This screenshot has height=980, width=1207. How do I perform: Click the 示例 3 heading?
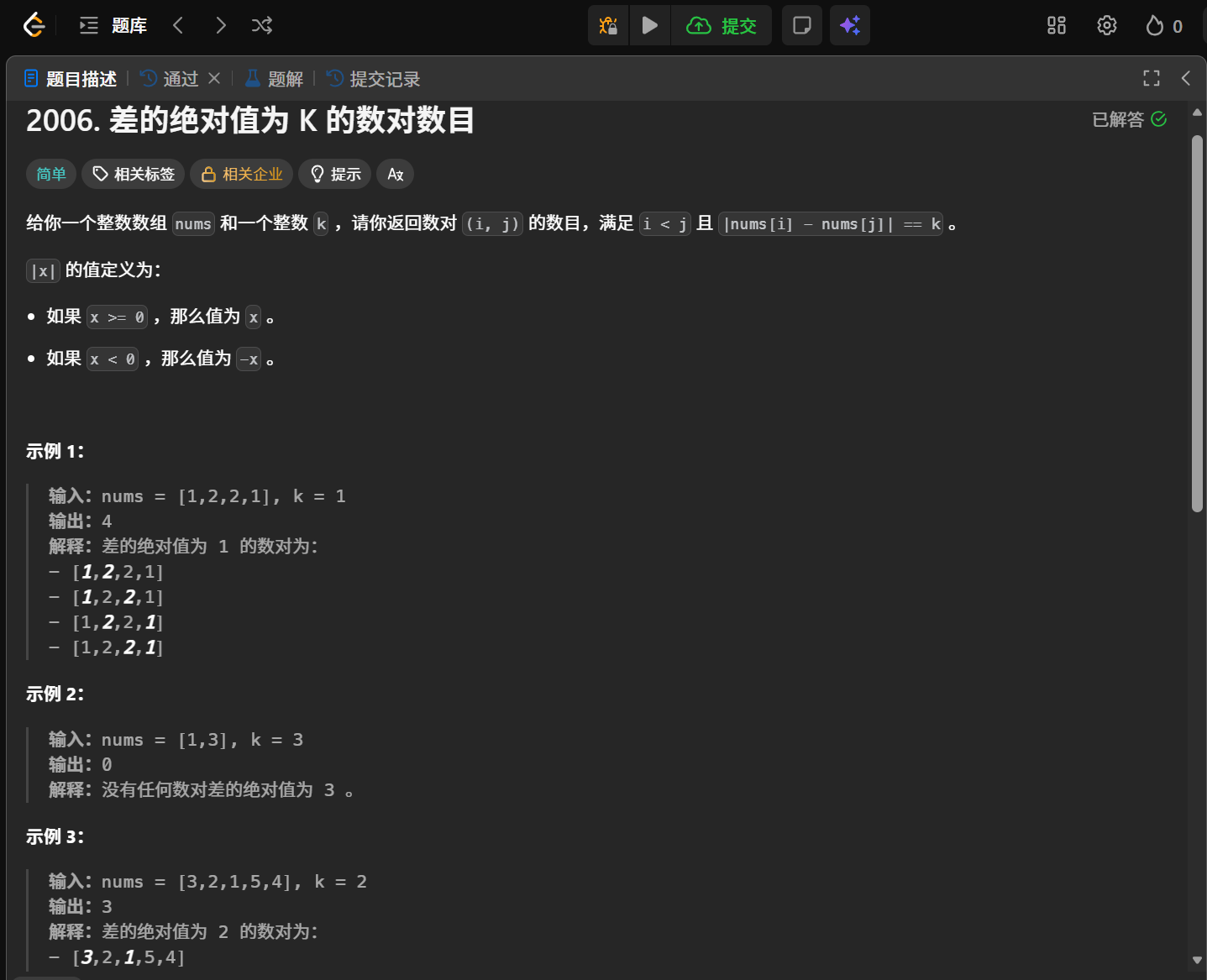pos(55,836)
